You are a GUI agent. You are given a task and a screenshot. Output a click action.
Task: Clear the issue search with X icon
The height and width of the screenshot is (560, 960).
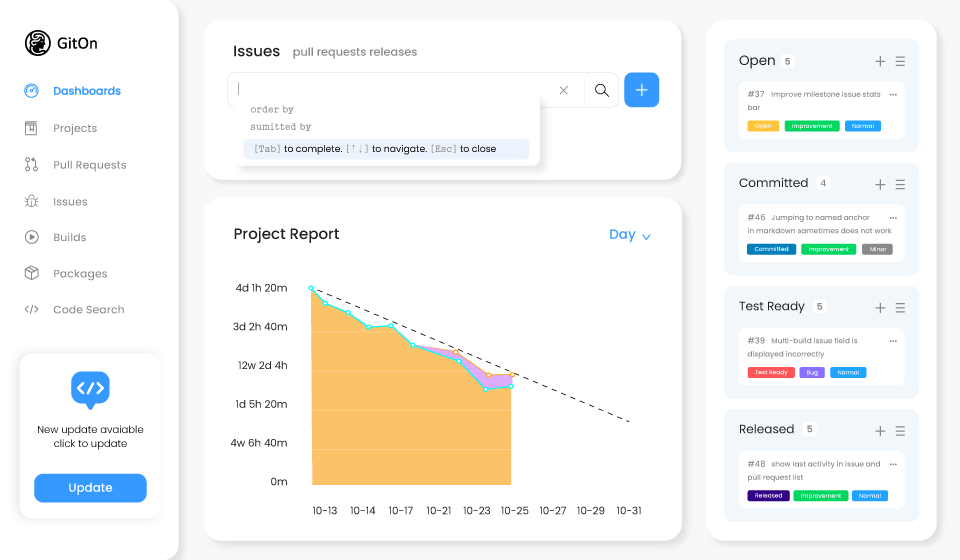[x=563, y=90]
